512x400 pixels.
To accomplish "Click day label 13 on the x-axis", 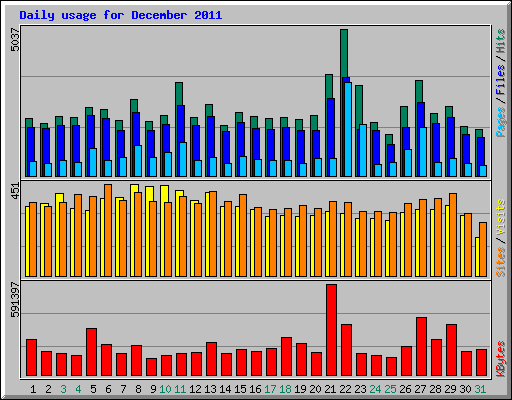I will pyautogui.click(x=210, y=389).
